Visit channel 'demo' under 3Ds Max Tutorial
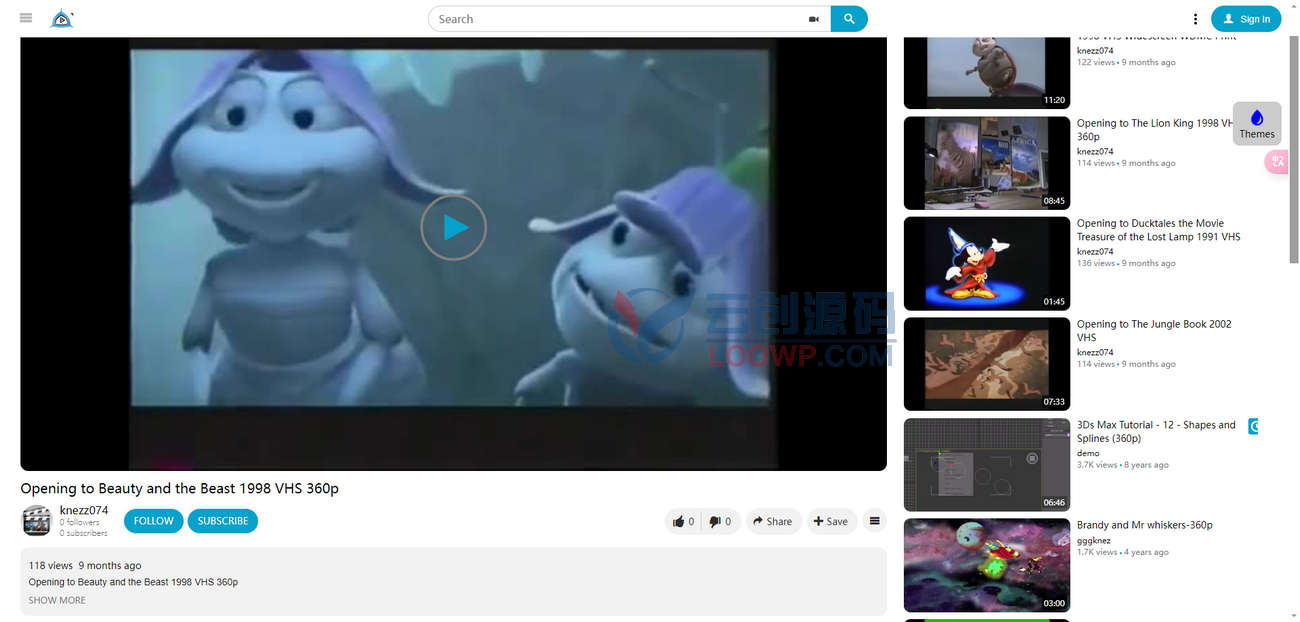1300x622 pixels. coord(1088,453)
